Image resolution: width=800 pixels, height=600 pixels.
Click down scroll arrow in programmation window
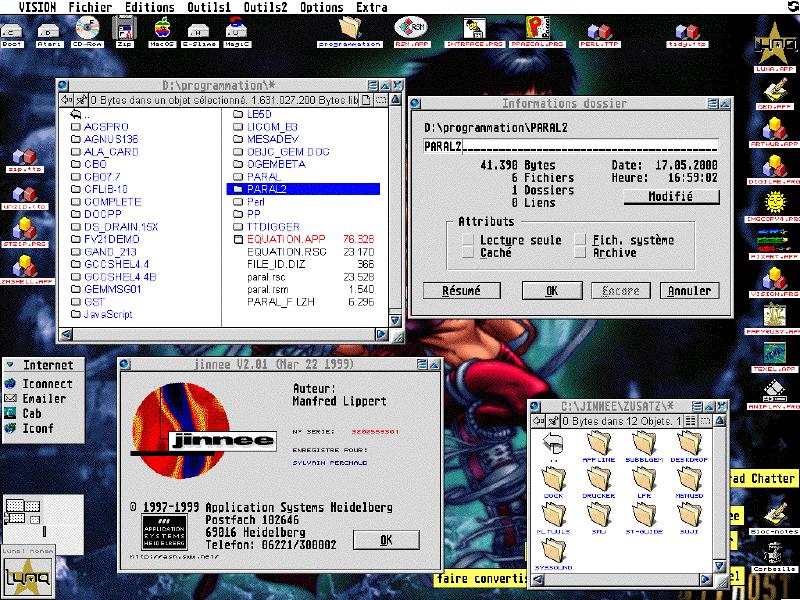pos(395,320)
